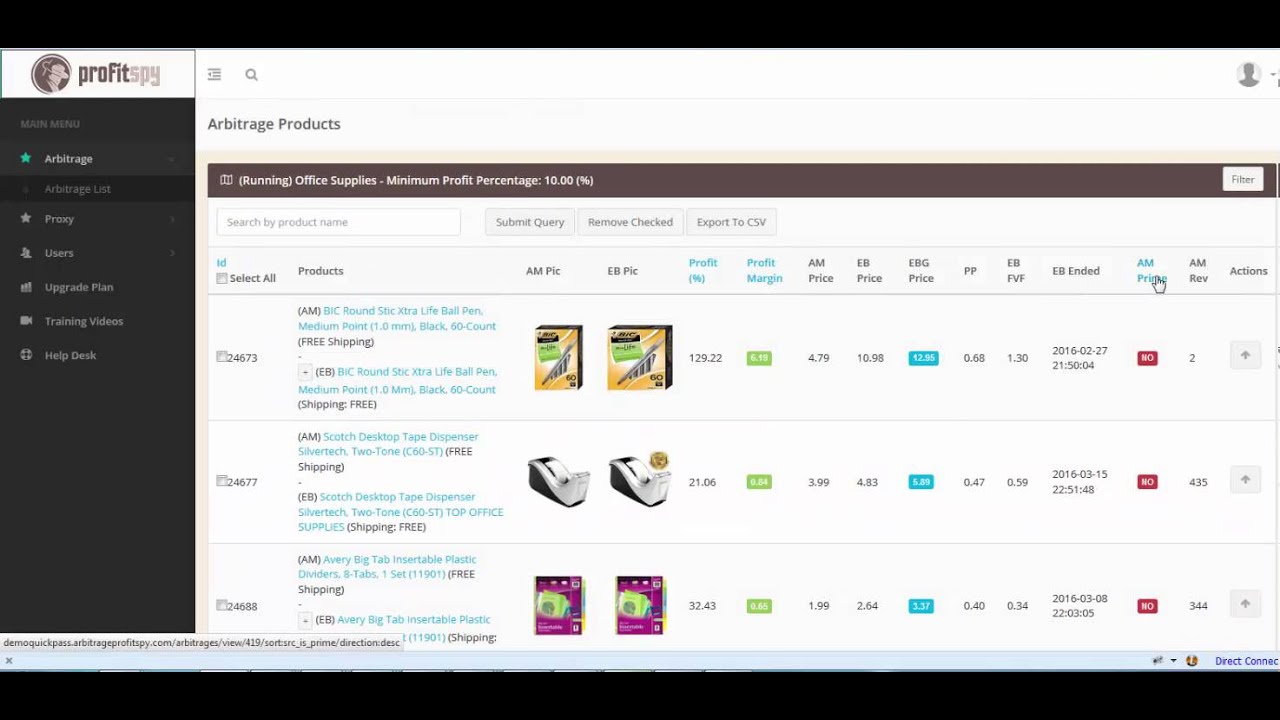Toggle the sidebar hamburger menu icon
Viewport: 1280px width, 720px height.
[x=214, y=74]
